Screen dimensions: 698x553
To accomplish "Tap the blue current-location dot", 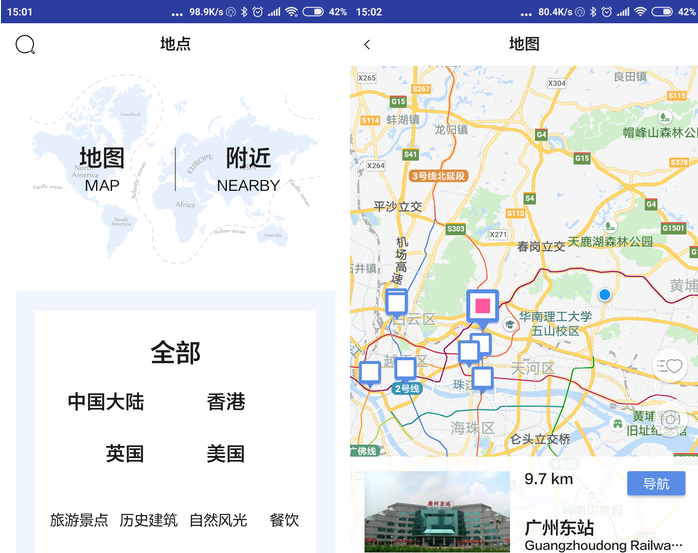I will click(x=605, y=294).
